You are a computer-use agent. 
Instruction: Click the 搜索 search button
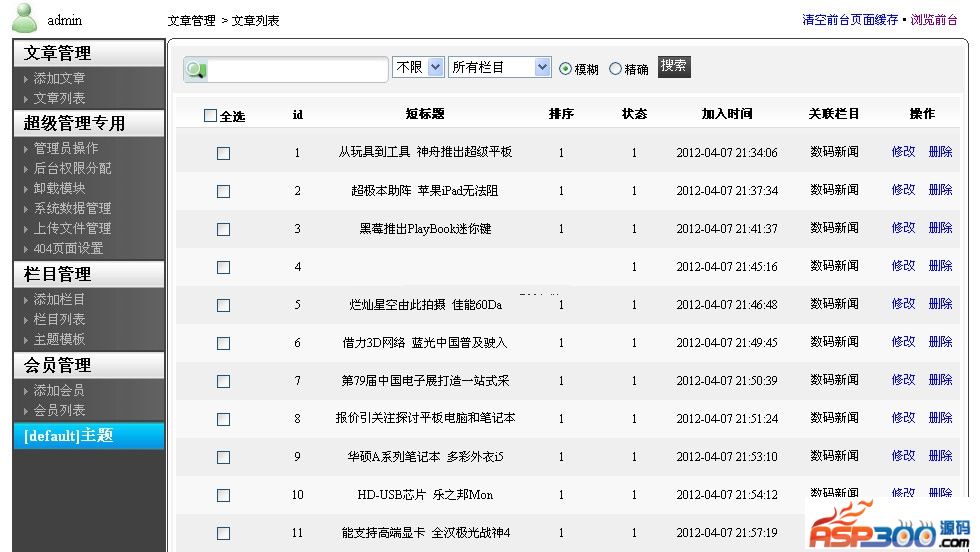tap(674, 66)
